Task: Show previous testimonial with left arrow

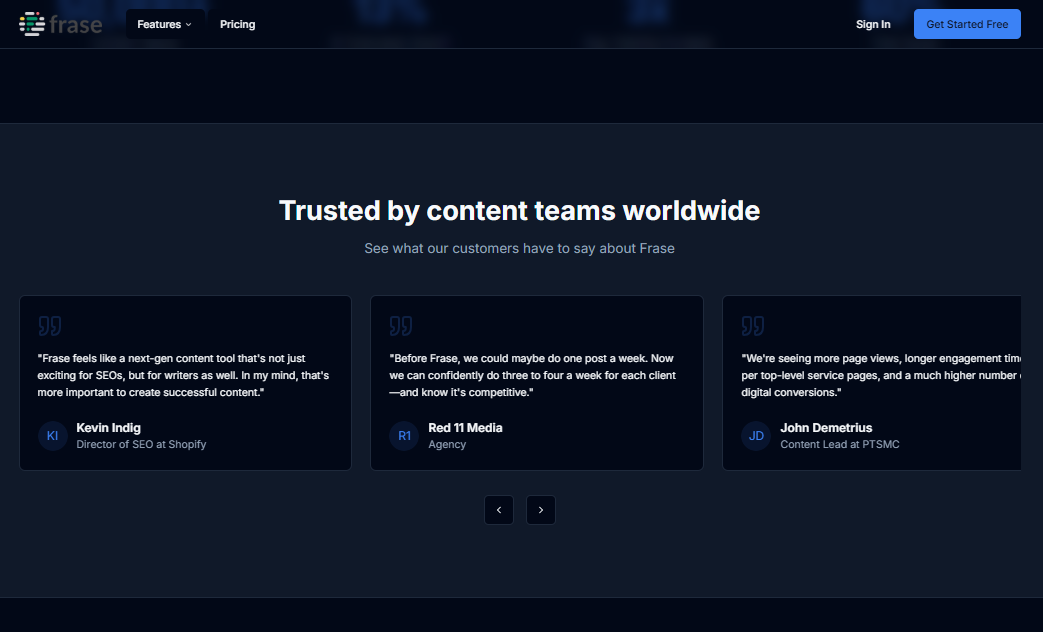Action: click(499, 510)
